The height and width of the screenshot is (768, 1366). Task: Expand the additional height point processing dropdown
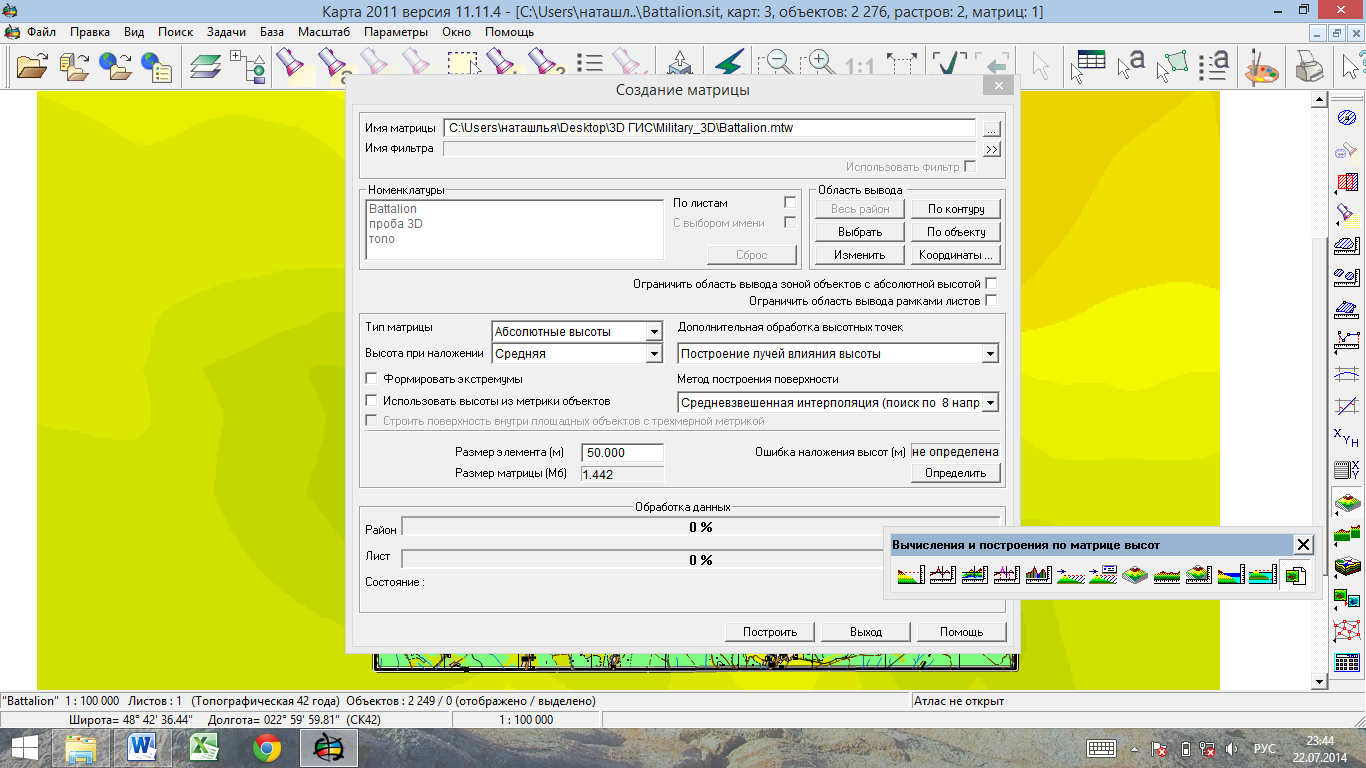pyautogui.click(x=990, y=353)
